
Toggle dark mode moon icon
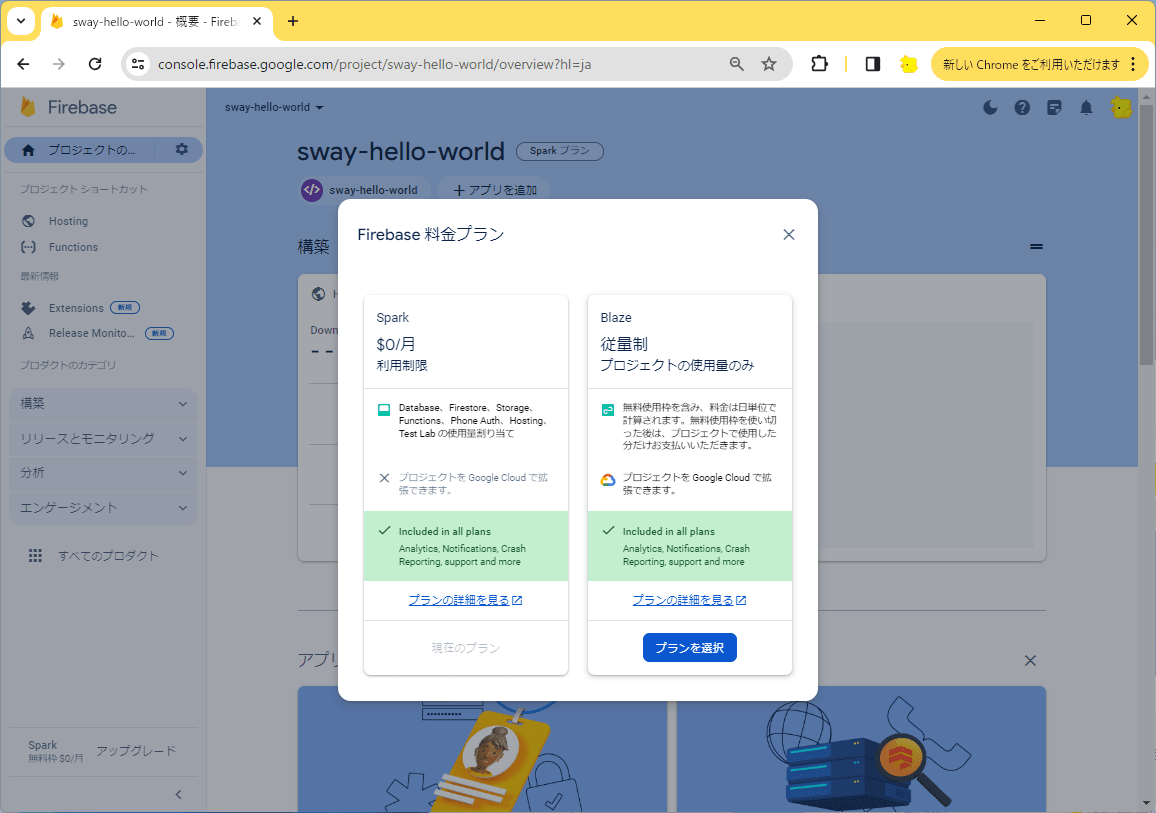990,108
